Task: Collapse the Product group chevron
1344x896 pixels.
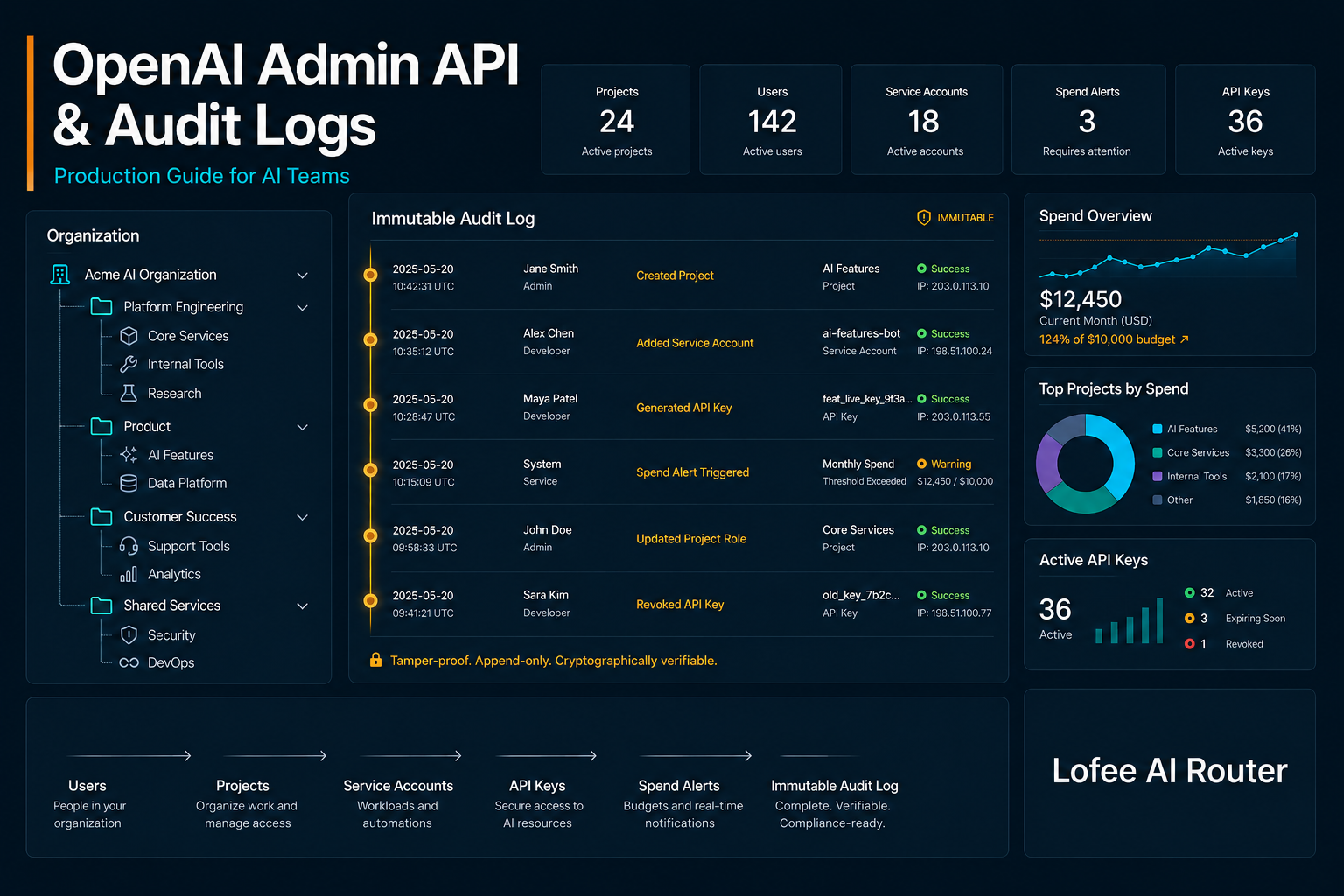Action: 303,428
